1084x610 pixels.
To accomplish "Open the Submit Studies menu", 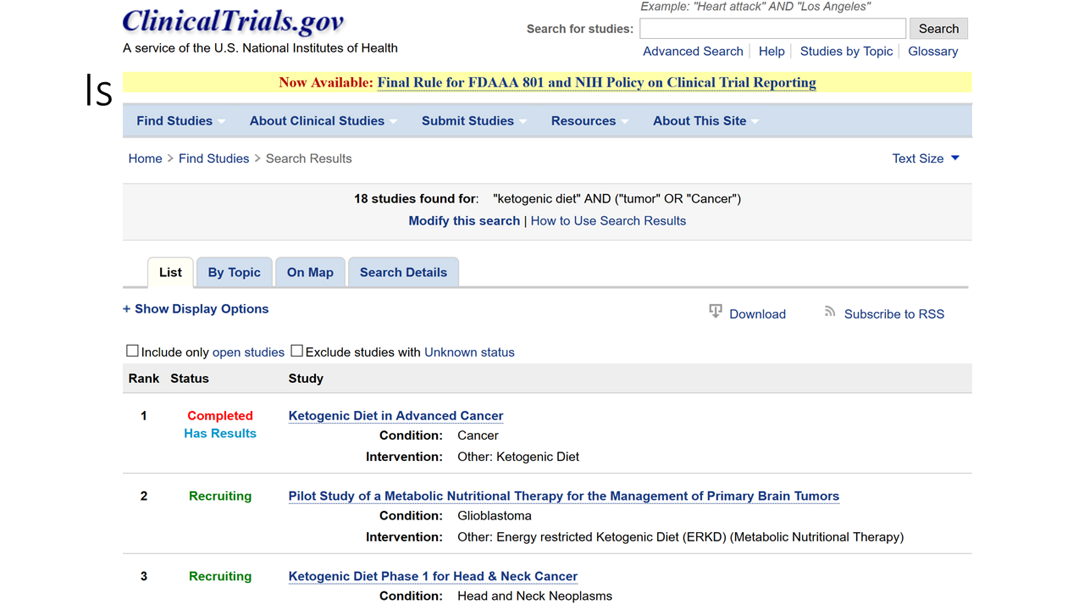I will (473, 121).
